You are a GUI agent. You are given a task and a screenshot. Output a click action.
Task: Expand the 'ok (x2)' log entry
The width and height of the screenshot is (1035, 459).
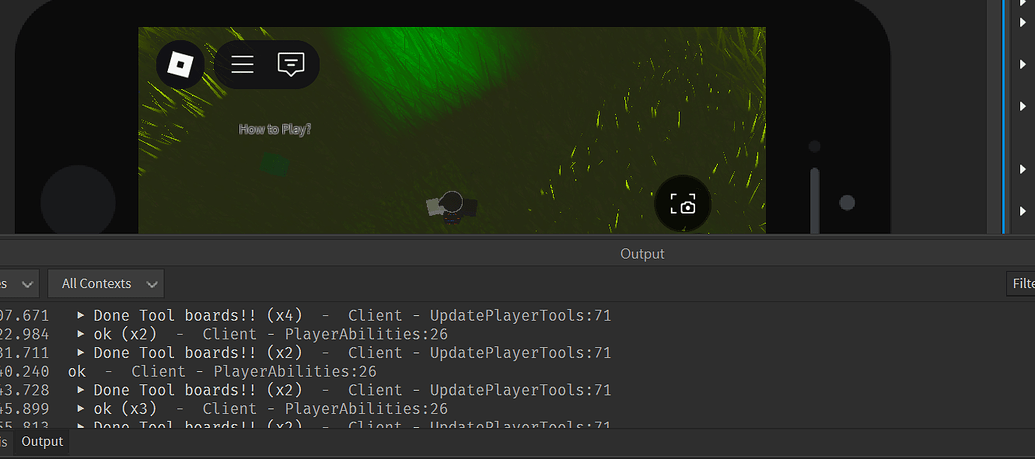(81, 334)
